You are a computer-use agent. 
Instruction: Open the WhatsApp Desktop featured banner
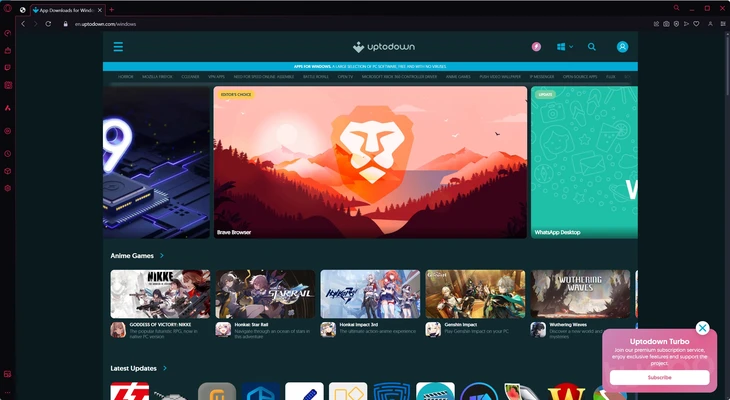pos(584,162)
